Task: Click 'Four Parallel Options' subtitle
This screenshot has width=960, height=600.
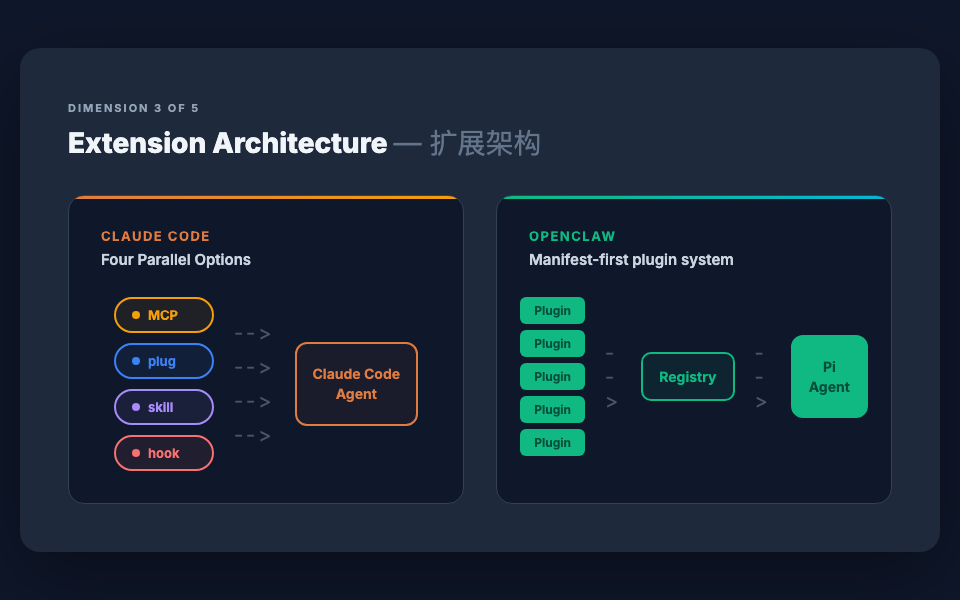Action: [176, 260]
